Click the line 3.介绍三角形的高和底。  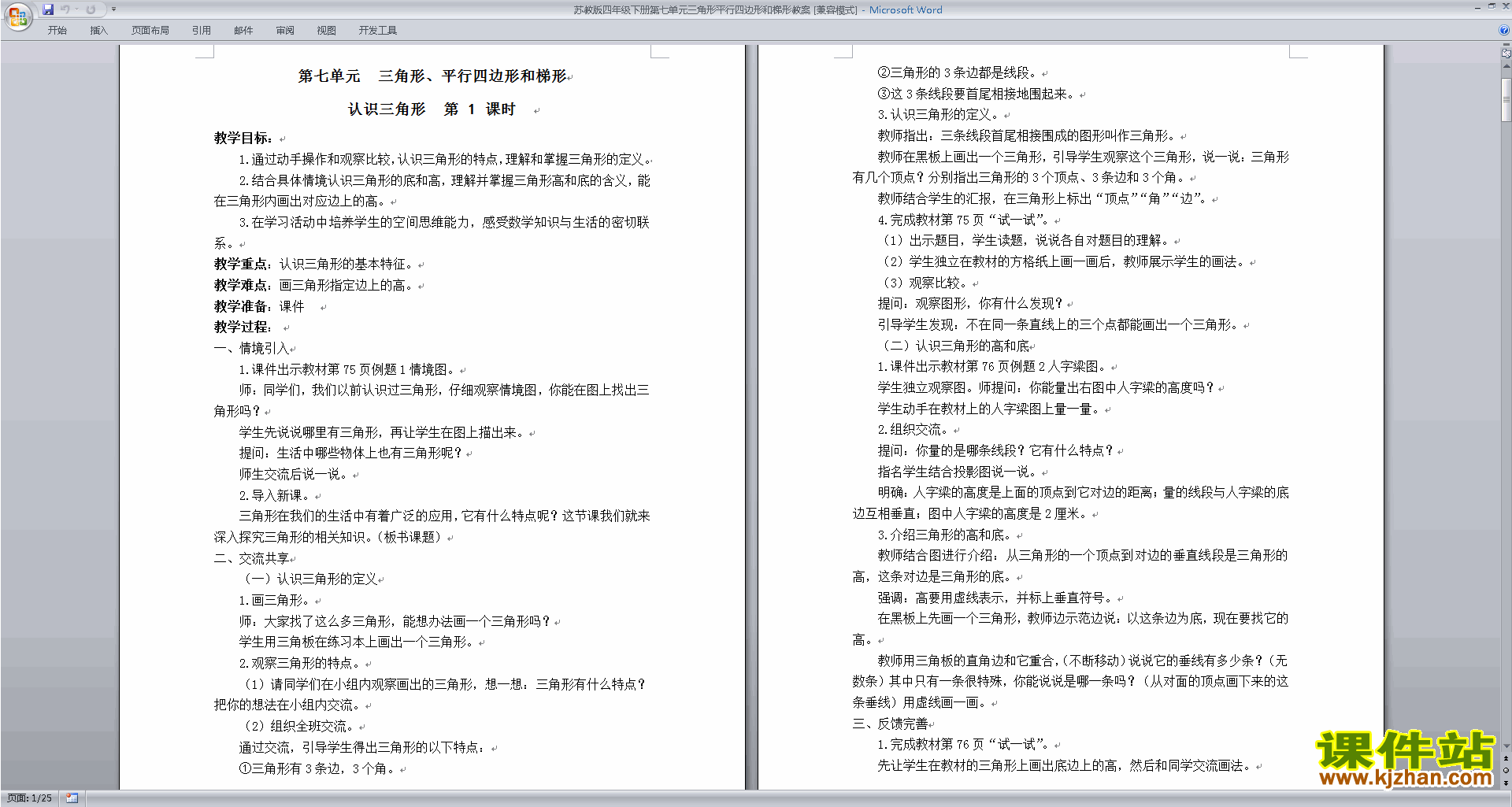(946, 535)
